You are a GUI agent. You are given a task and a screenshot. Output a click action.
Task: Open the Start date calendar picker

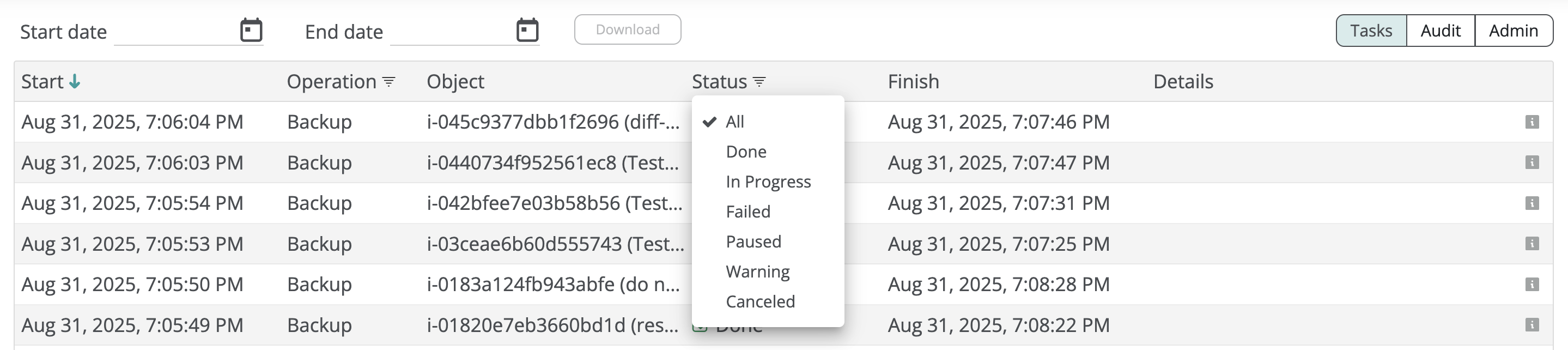251,30
